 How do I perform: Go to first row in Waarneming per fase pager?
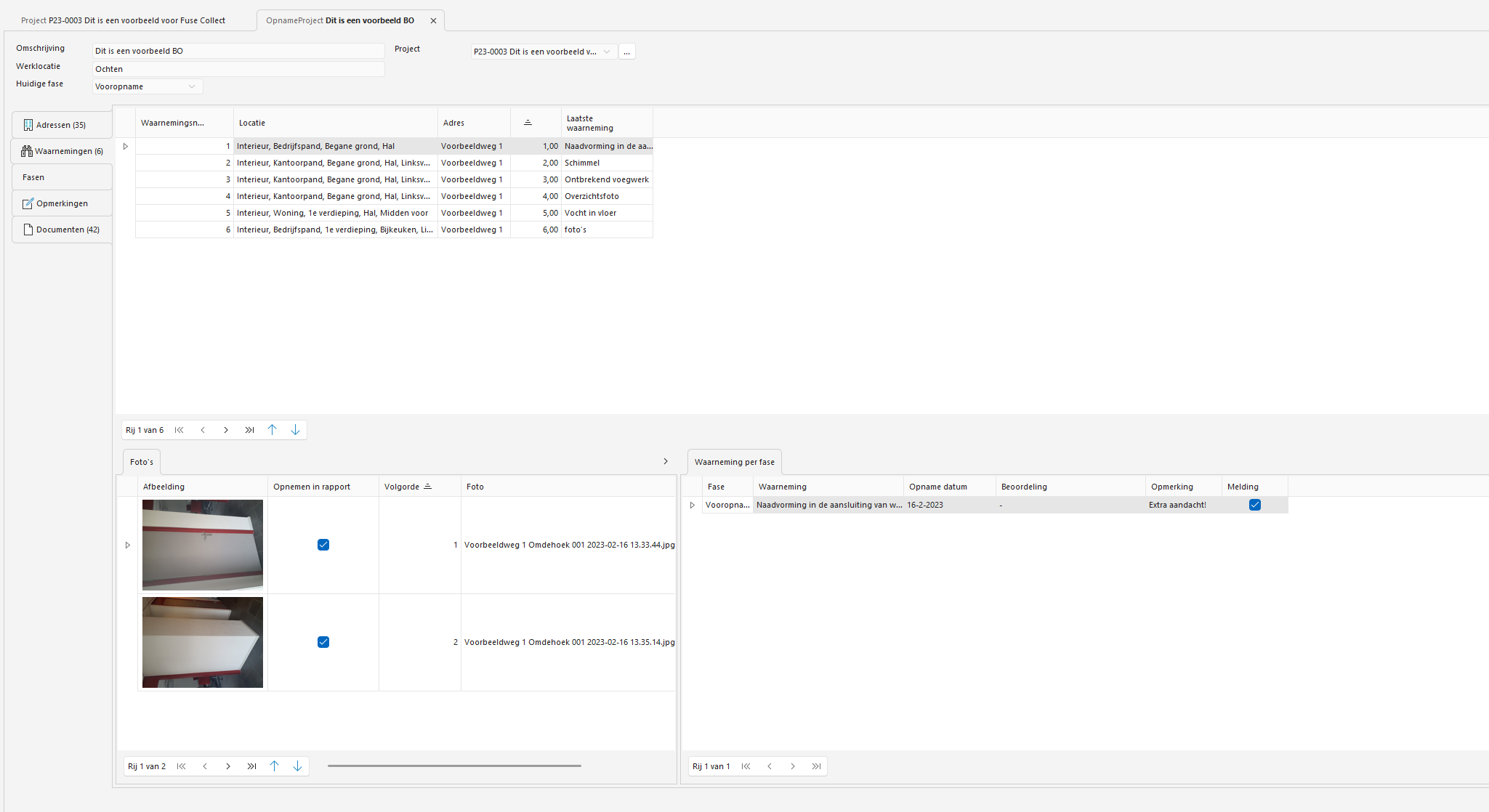coord(746,766)
